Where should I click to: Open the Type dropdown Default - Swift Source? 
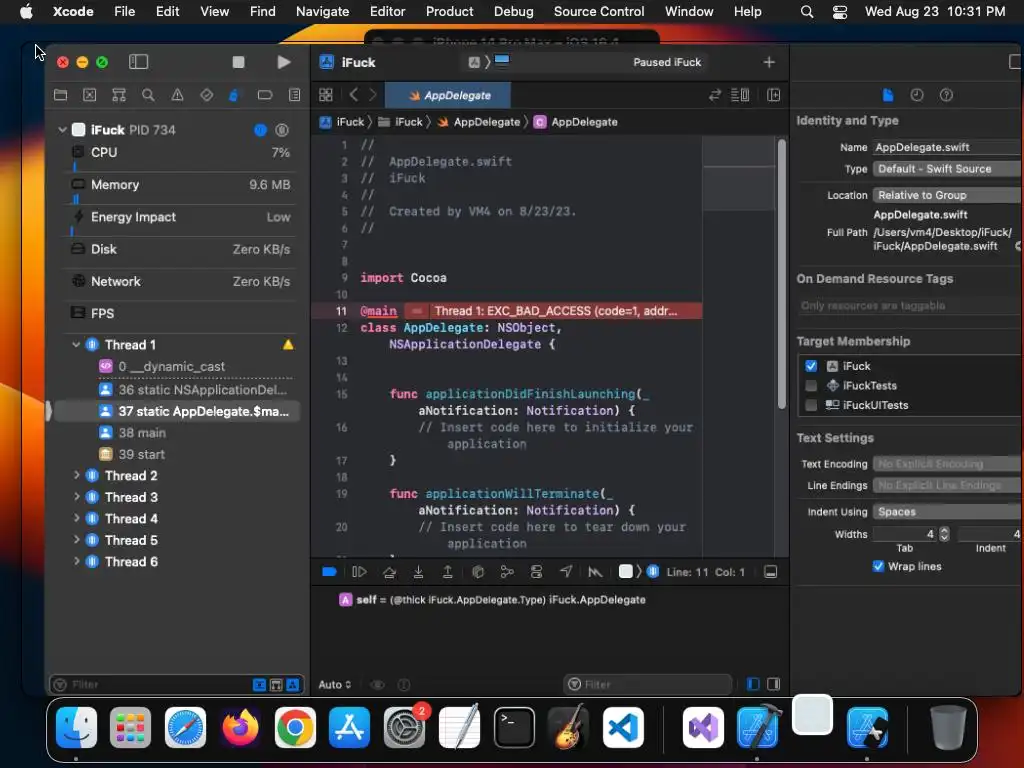pyautogui.click(x=948, y=169)
